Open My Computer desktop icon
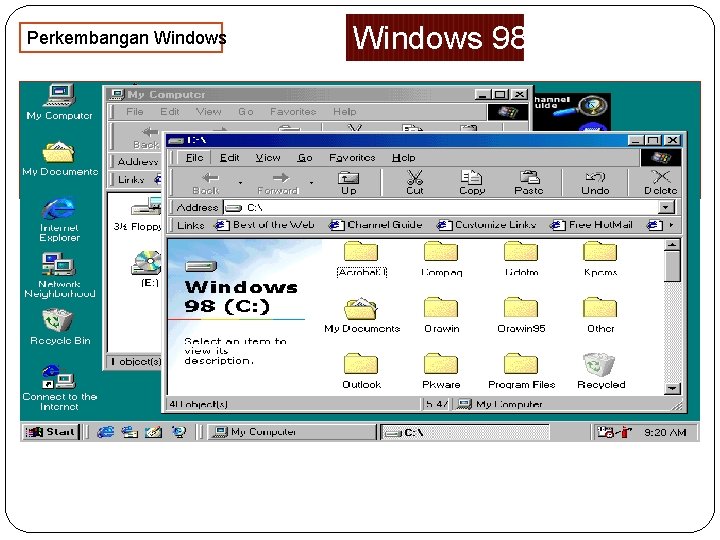 (x=59, y=102)
